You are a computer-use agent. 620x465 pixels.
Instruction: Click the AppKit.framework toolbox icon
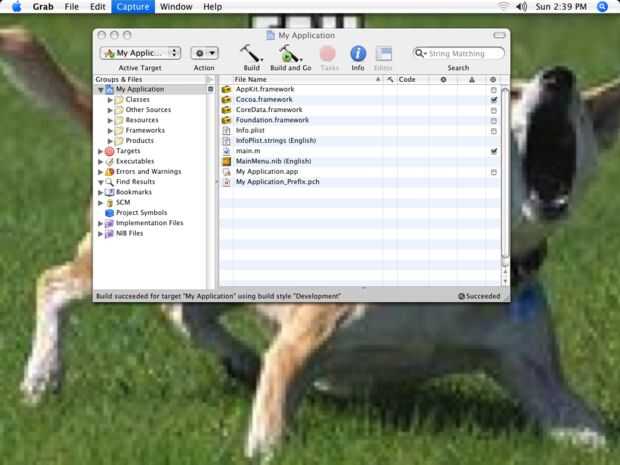226,89
